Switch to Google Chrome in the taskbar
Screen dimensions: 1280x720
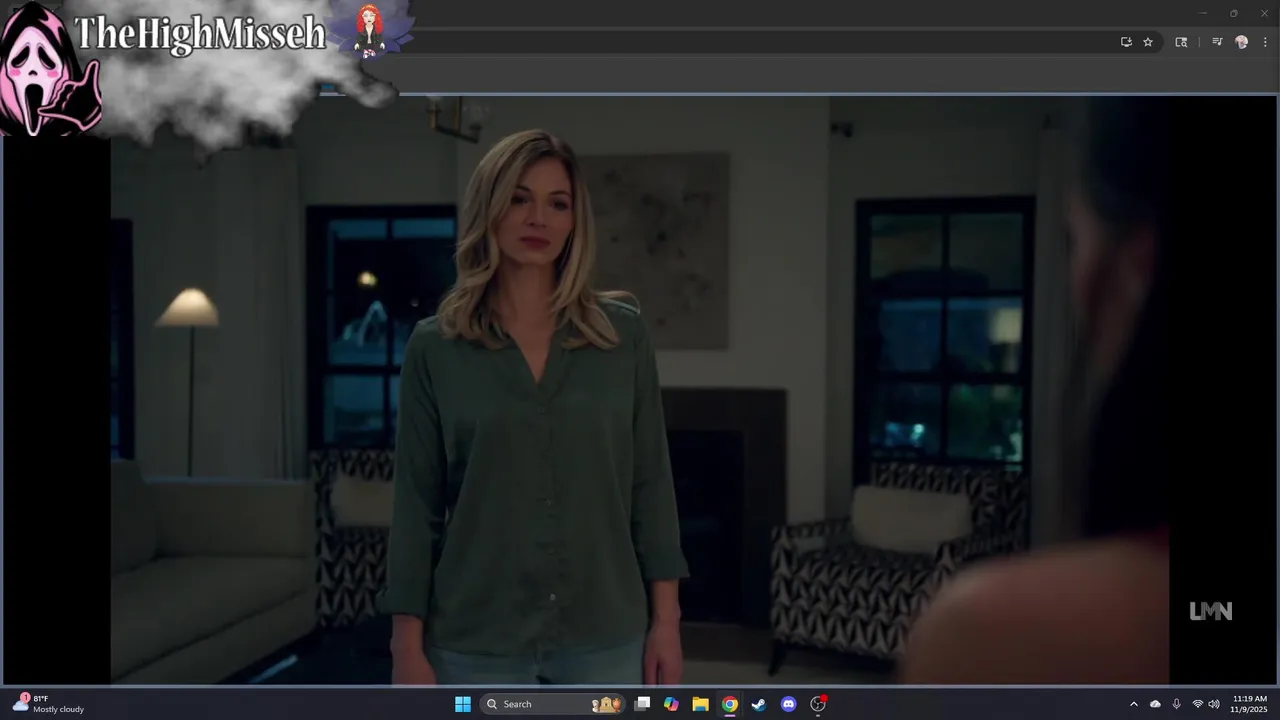click(730, 704)
